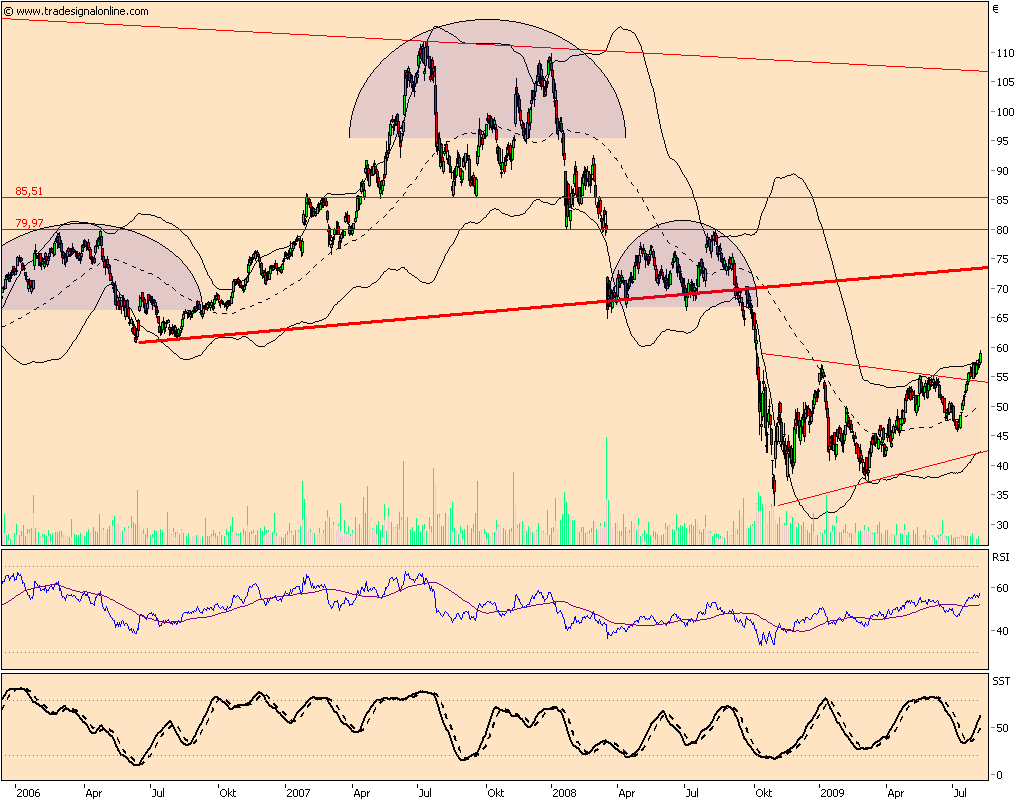Image resolution: width=1024 pixels, height=800 pixels.
Task: Click the 85 value on the price axis
Action: click(1002, 200)
